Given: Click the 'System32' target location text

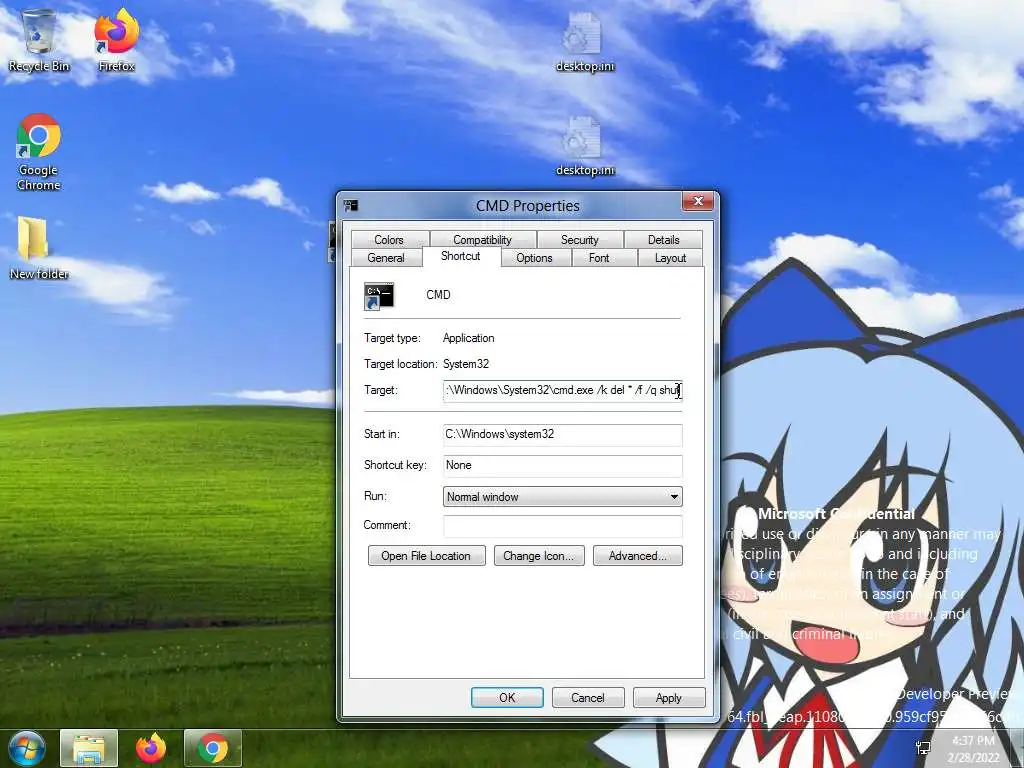Looking at the screenshot, I should click(x=466, y=364).
